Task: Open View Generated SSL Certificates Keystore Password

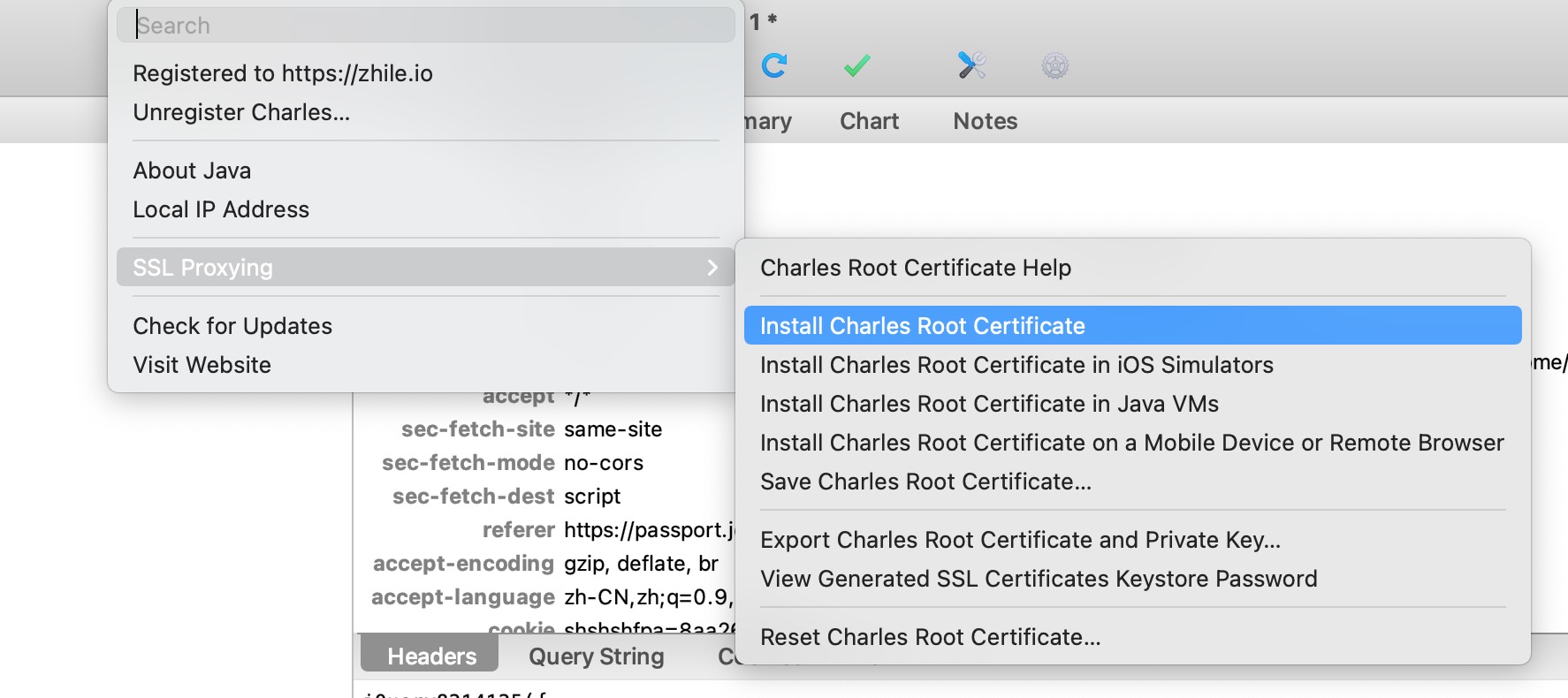Action: [1039, 579]
